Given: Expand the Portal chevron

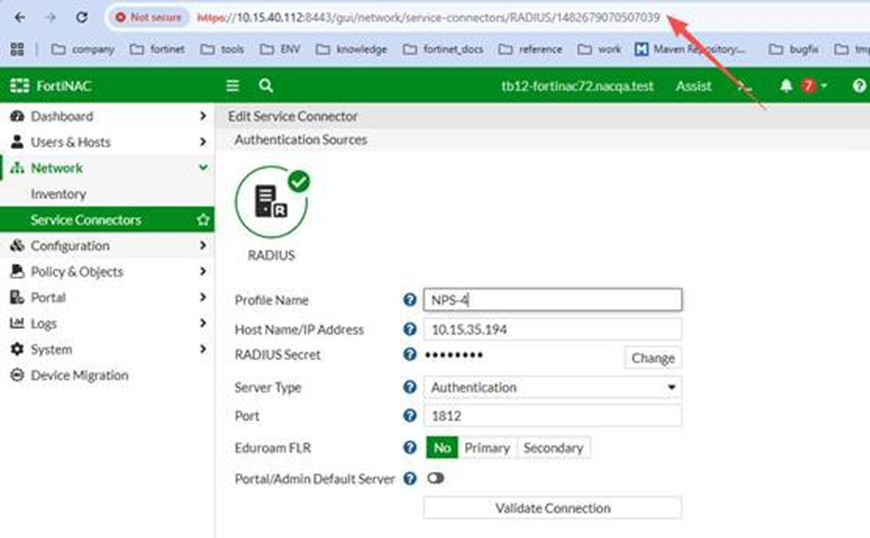Looking at the screenshot, I should coord(203,297).
